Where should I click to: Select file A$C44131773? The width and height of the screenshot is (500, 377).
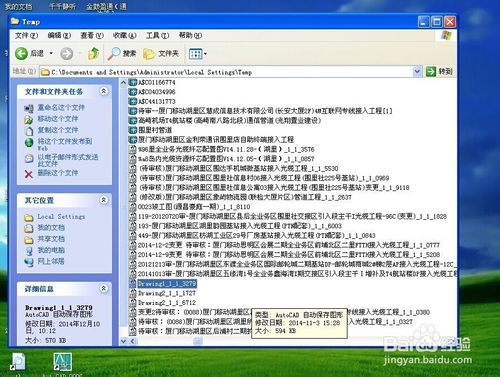tap(157, 101)
